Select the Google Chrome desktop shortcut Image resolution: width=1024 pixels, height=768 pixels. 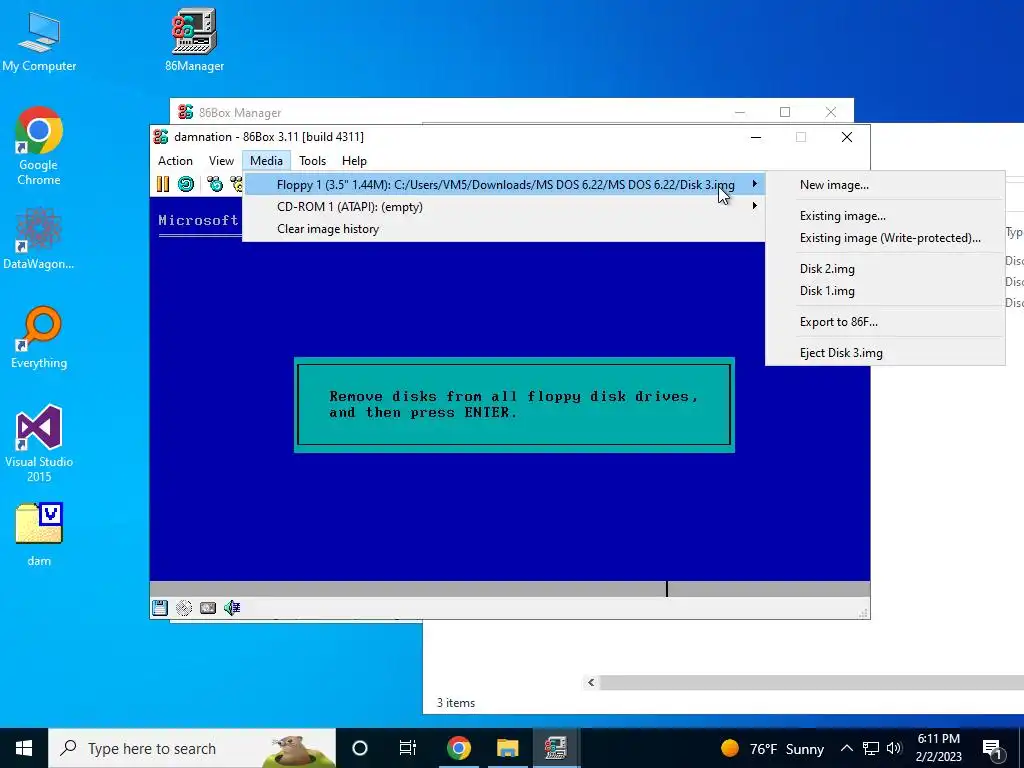point(39,146)
